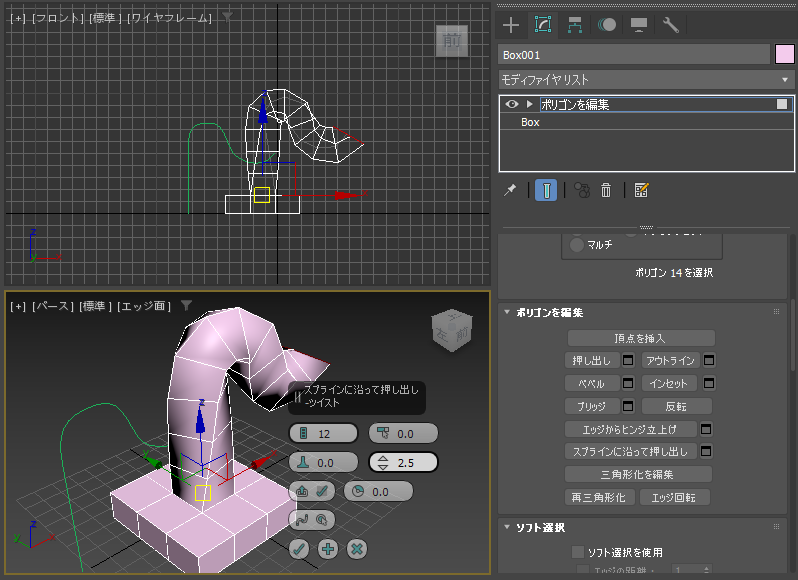
Task: Click caddy taper curve field with flared icon
Action: [323, 462]
